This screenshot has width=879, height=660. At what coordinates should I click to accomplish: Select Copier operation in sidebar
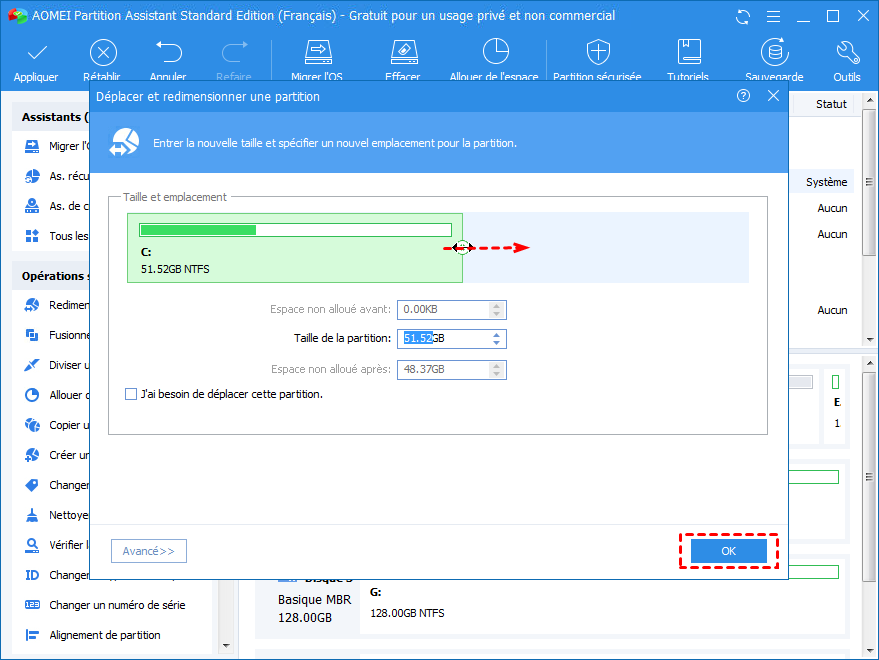[57, 425]
